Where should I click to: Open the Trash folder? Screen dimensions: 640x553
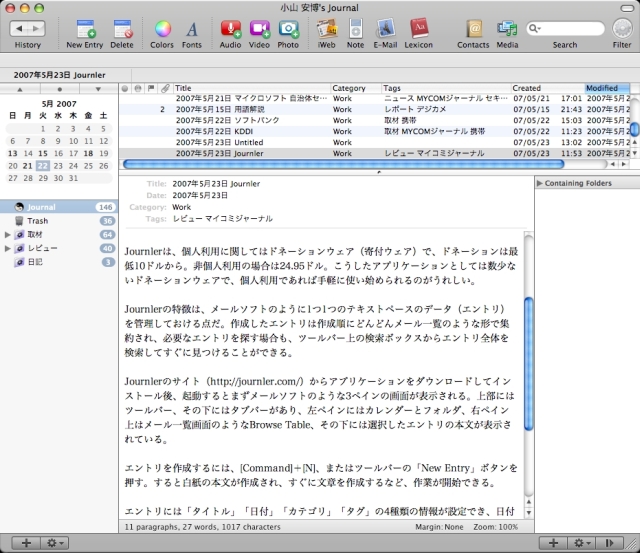pyautogui.click(x=59, y=221)
